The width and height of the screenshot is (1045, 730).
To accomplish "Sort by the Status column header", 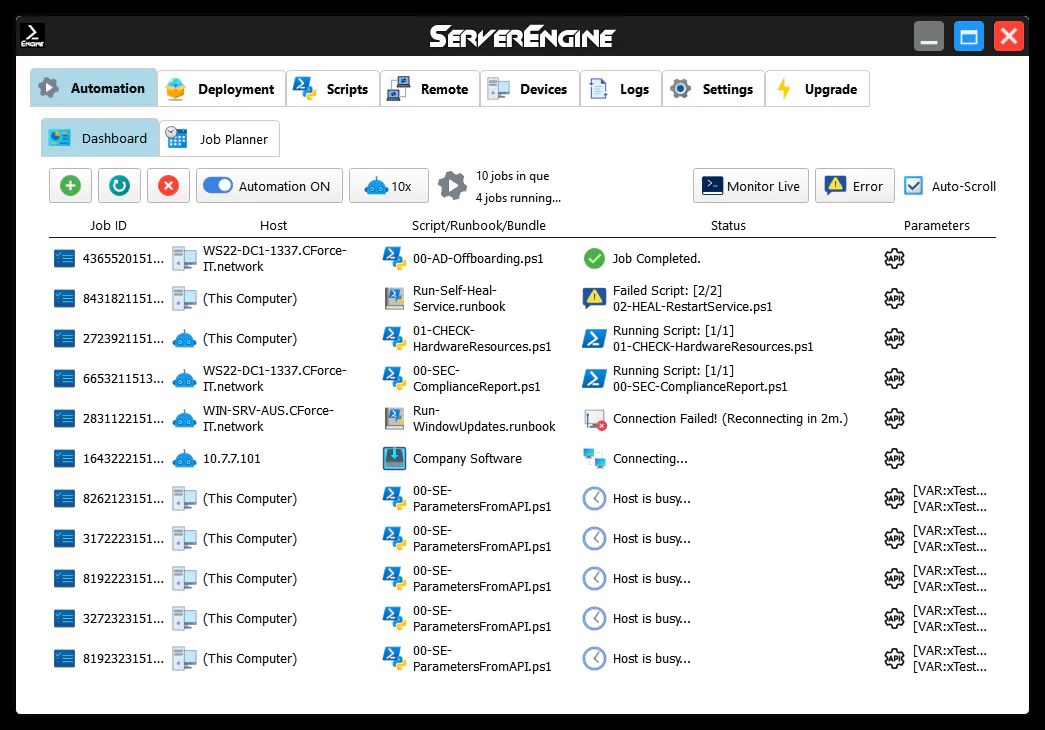I will point(727,226).
